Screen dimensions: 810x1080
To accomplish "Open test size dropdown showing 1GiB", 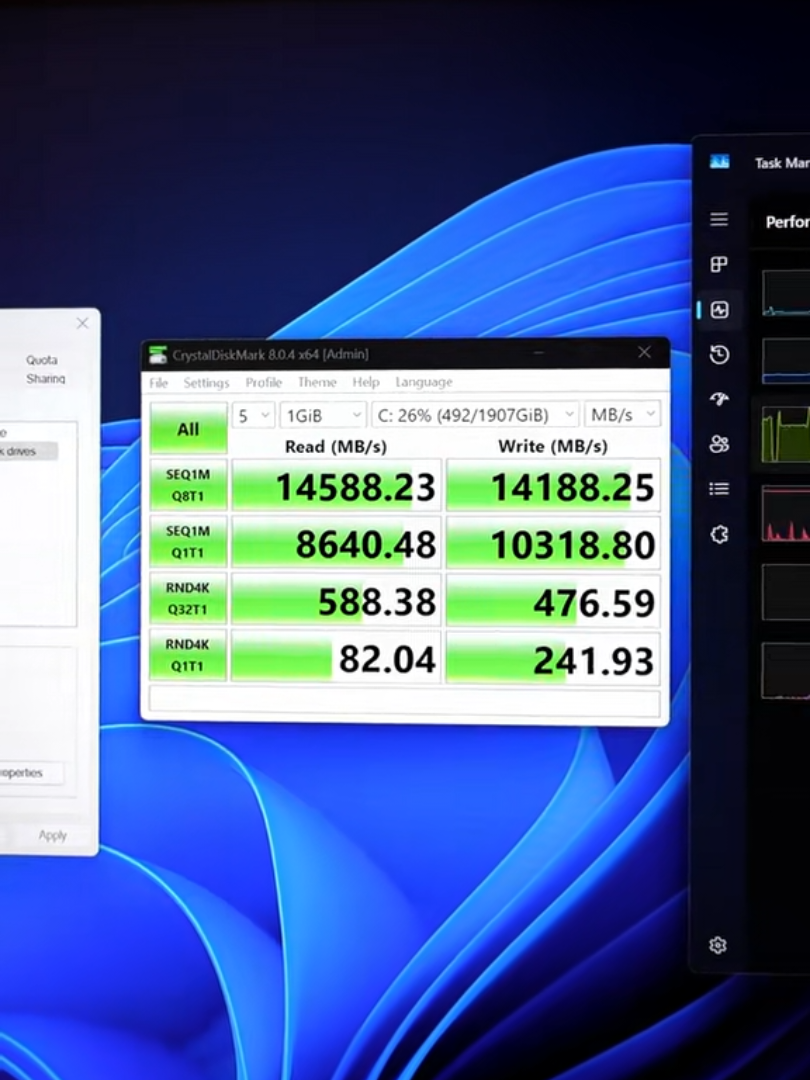I will point(322,415).
